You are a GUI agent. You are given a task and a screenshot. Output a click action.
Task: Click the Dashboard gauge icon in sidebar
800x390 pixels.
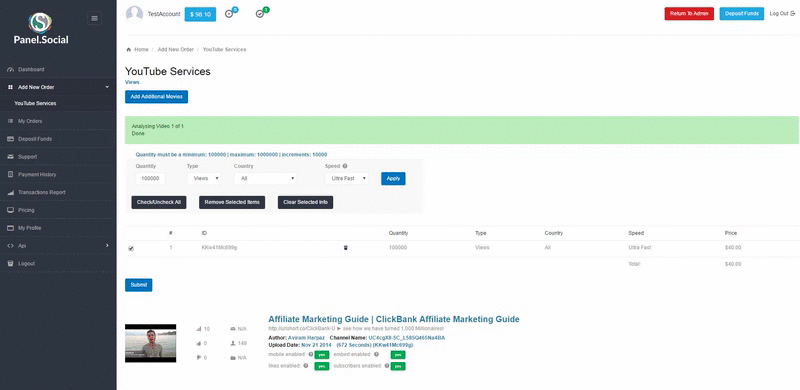point(11,69)
